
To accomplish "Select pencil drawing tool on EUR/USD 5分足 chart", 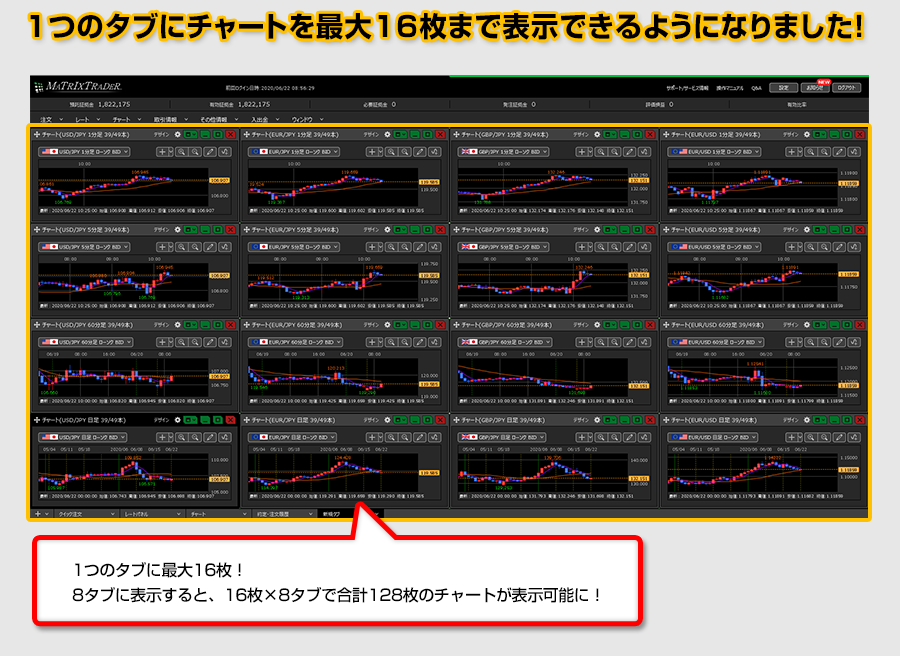I will 839,247.
